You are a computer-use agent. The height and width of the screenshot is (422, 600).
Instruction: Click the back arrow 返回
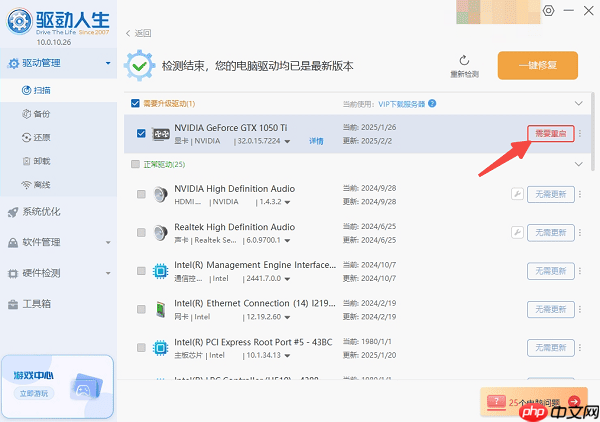tap(139, 33)
